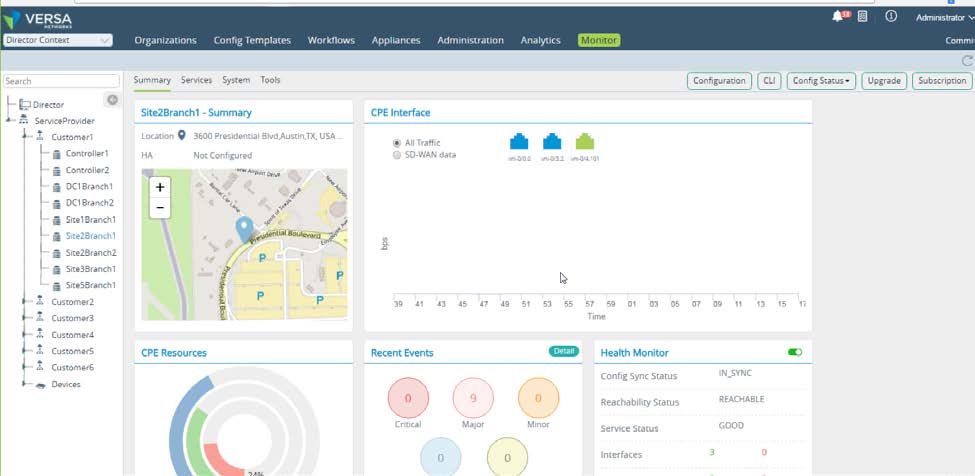Image resolution: width=975 pixels, height=476 pixels.
Task: Toggle the Health Monitor switch
Action: click(795, 352)
